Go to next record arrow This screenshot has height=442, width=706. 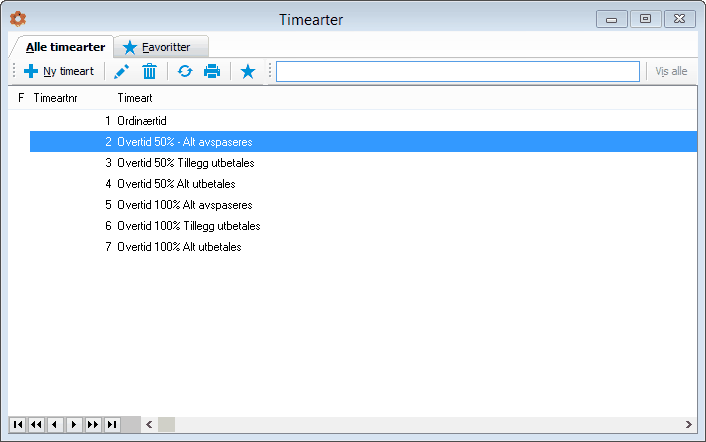pos(74,424)
